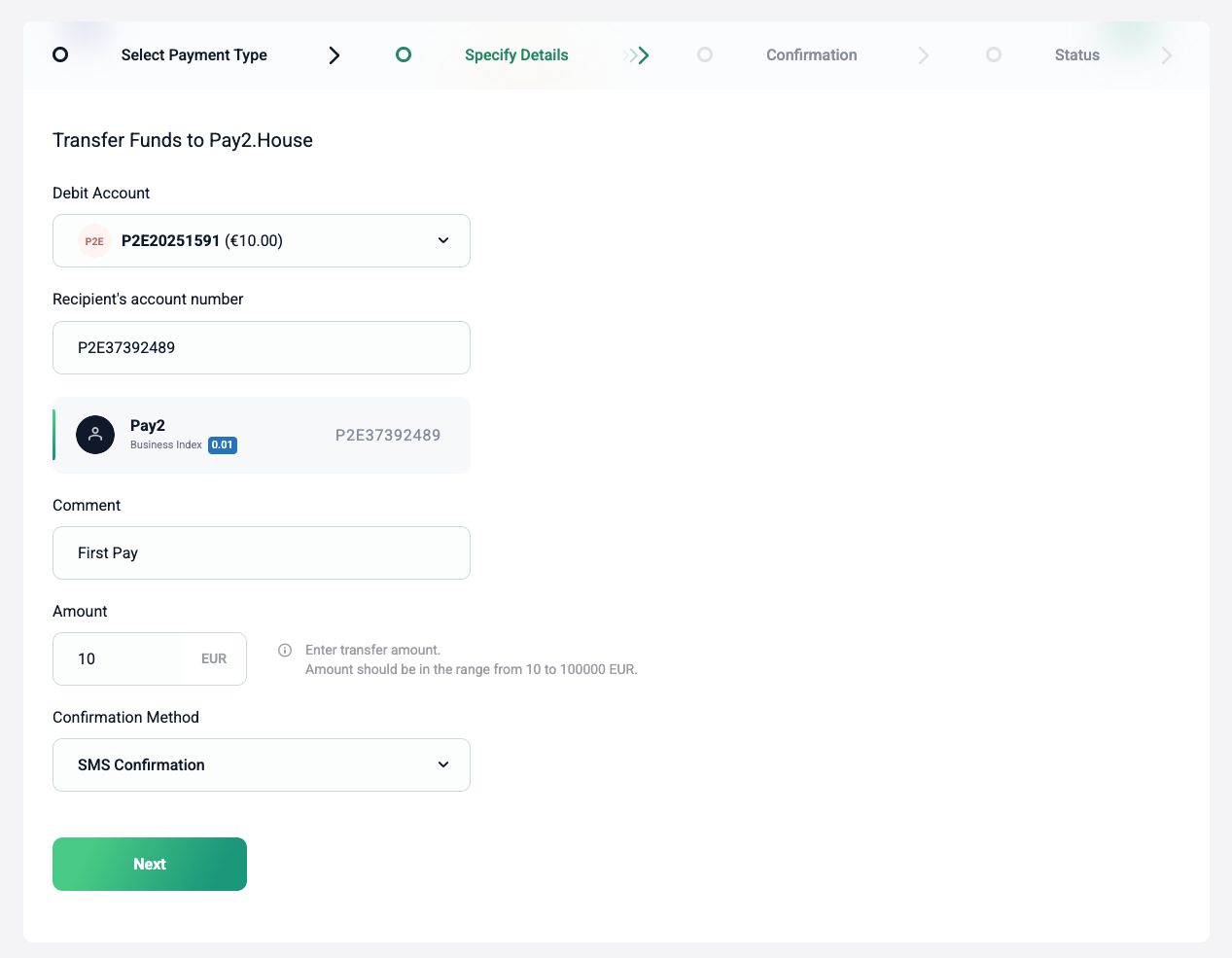This screenshot has width=1232, height=958.
Task: Click the grey P2E37392489 in recipient card
Action: click(x=388, y=436)
